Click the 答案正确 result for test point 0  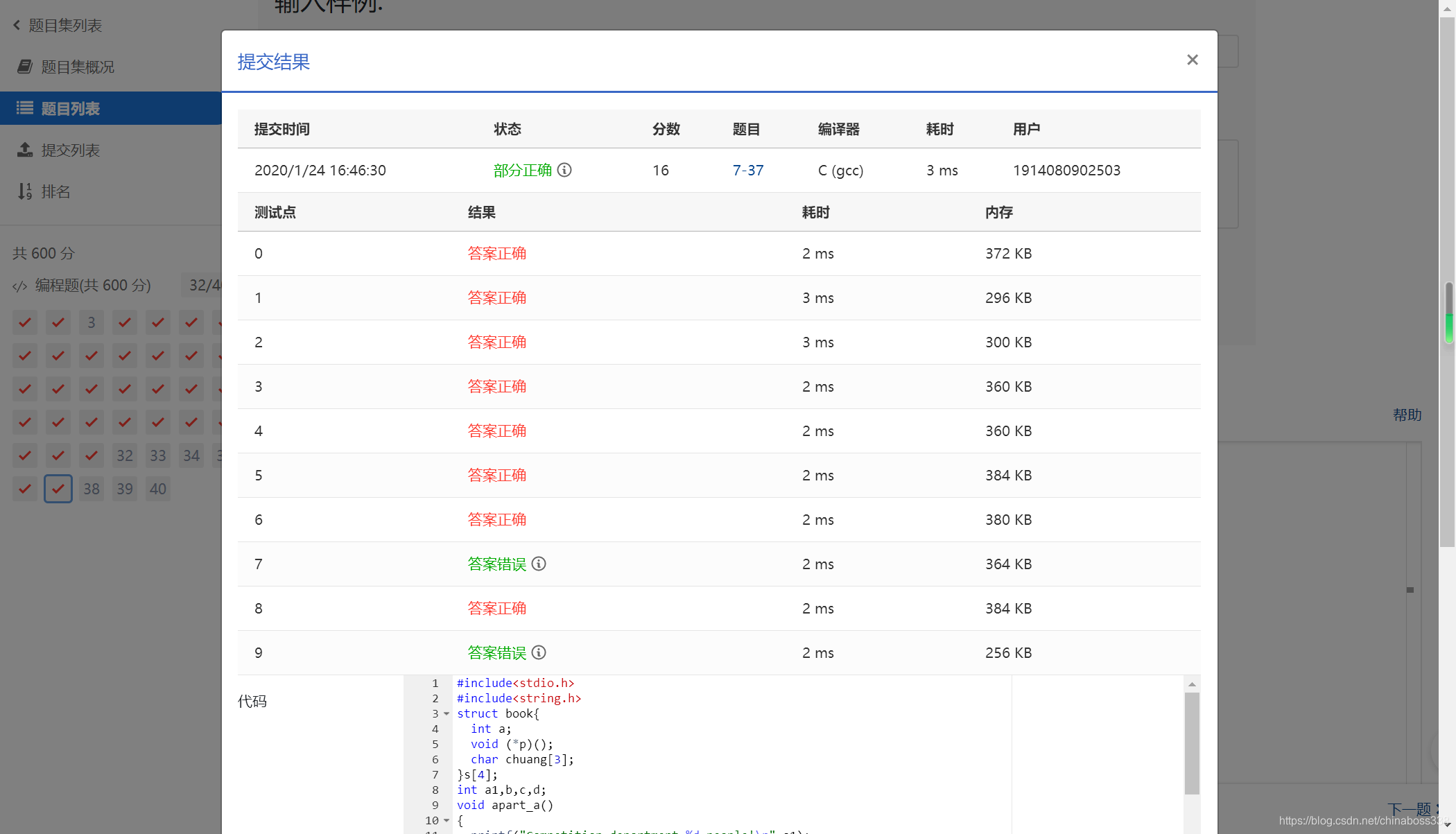pyautogui.click(x=497, y=253)
